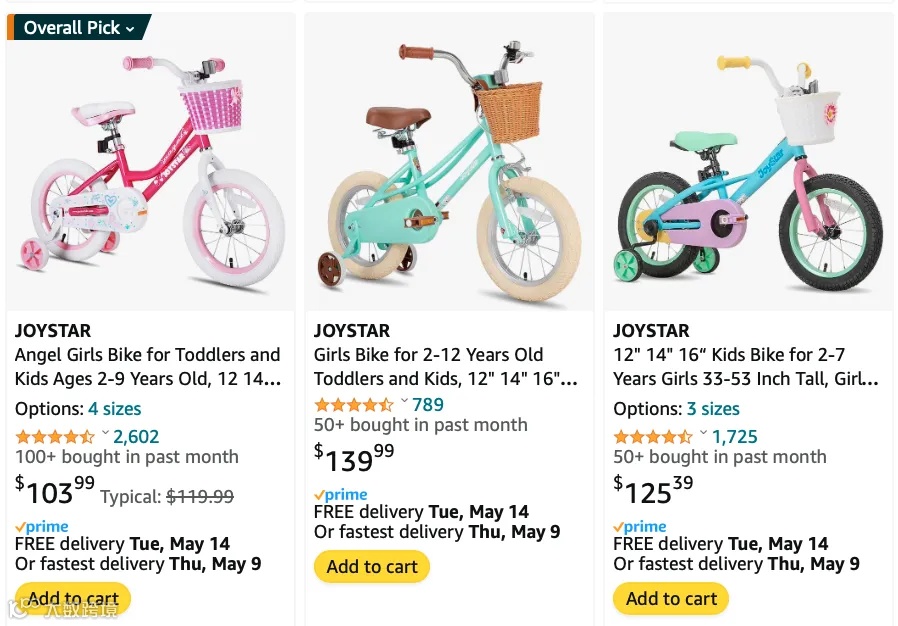Expand rating chevron next to 789
This screenshot has height=626, width=898.
coord(404,403)
